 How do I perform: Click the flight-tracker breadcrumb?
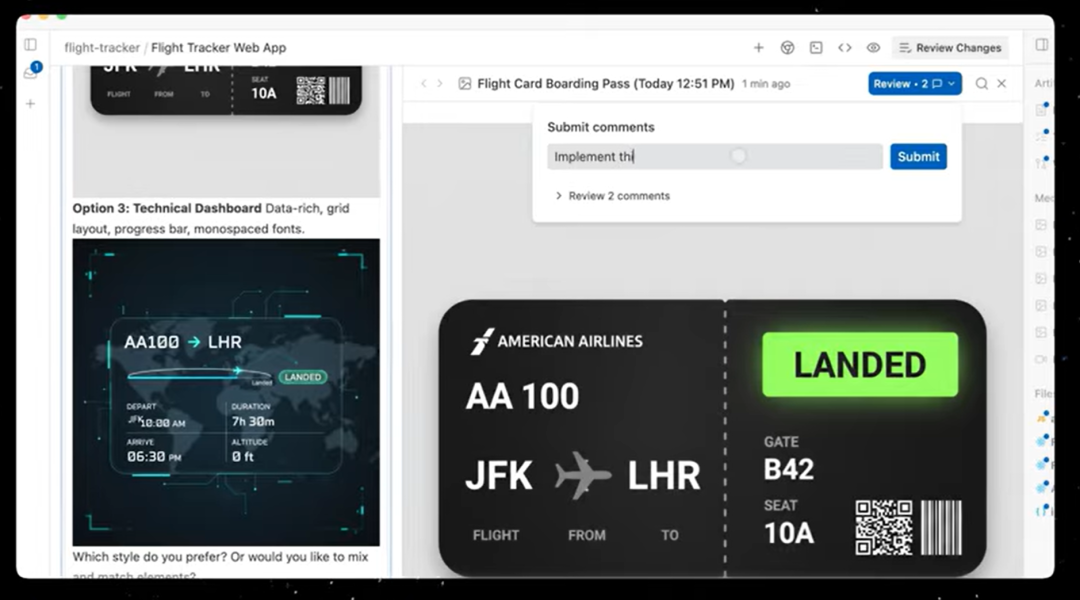pos(102,47)
